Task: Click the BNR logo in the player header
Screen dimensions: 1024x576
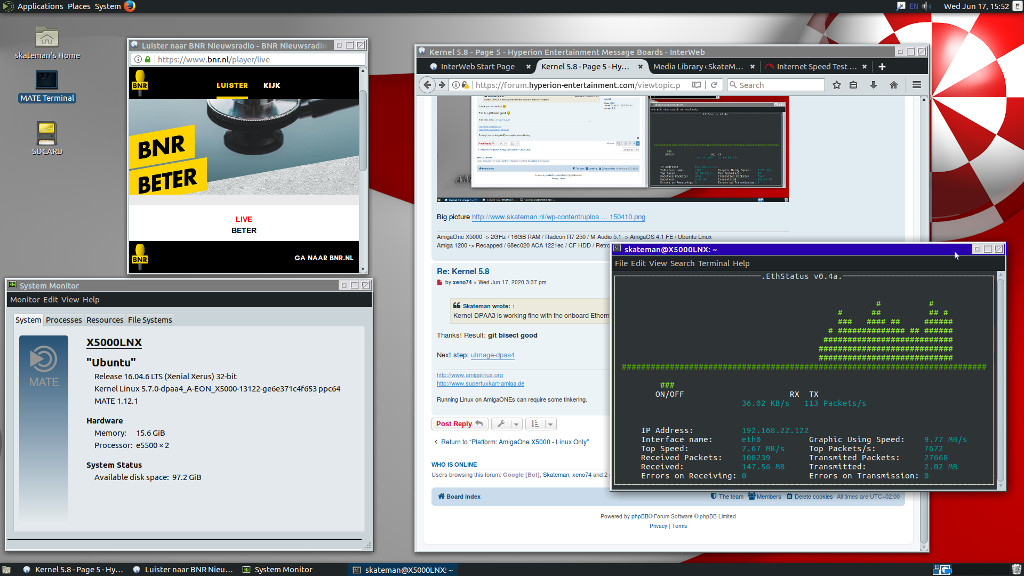Action: 140,83
